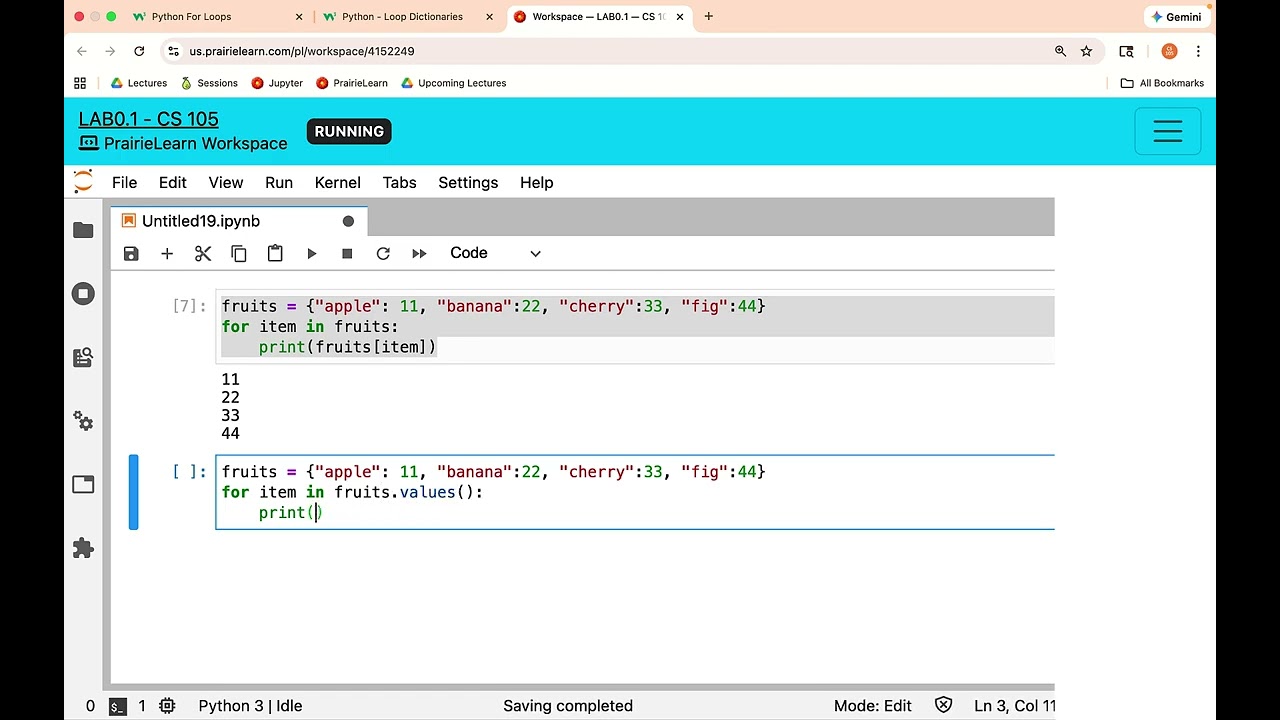Click the Saving completed status message
The height and width of the screenshot is (720, 1280).
tap(568, 706)
